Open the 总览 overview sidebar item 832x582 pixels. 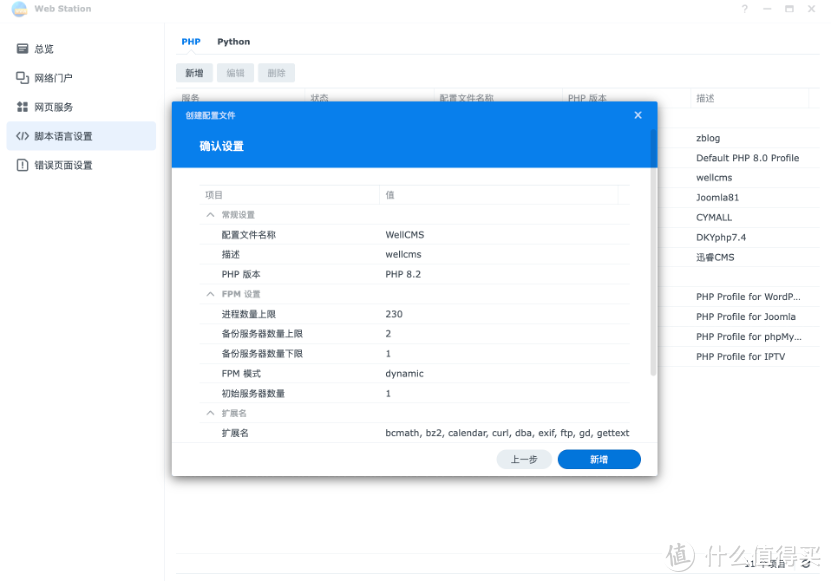point(81,49)
